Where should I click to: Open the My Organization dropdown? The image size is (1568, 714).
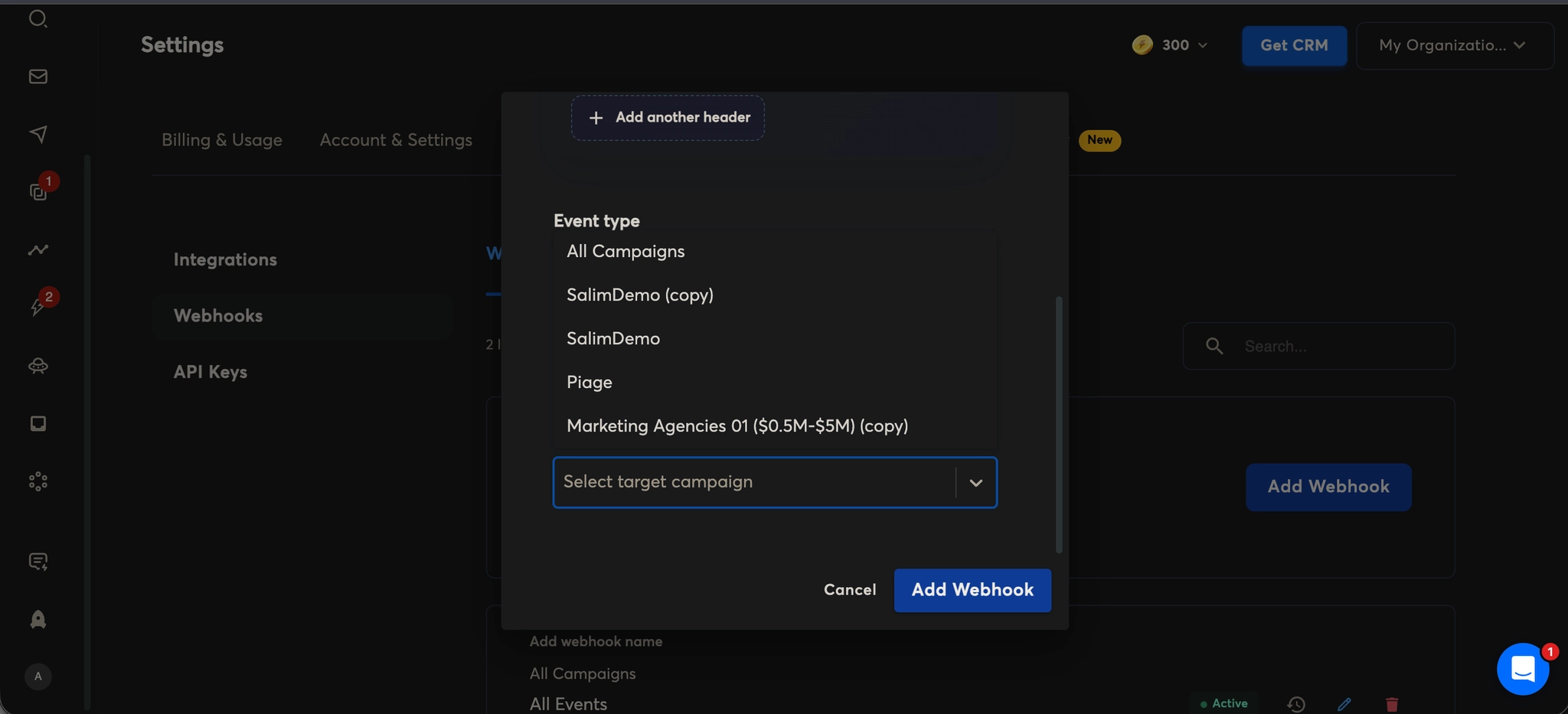coord(1454,46)
